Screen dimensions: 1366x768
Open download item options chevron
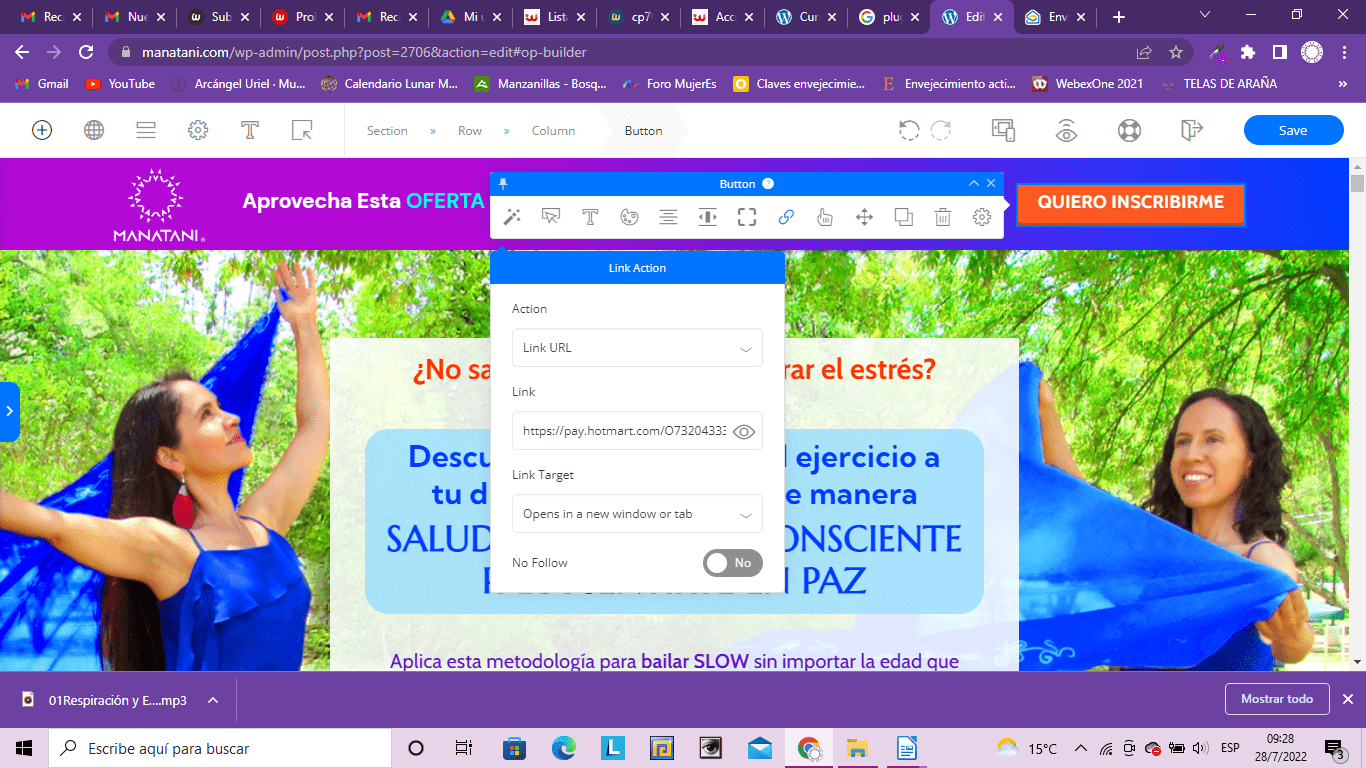212,700
